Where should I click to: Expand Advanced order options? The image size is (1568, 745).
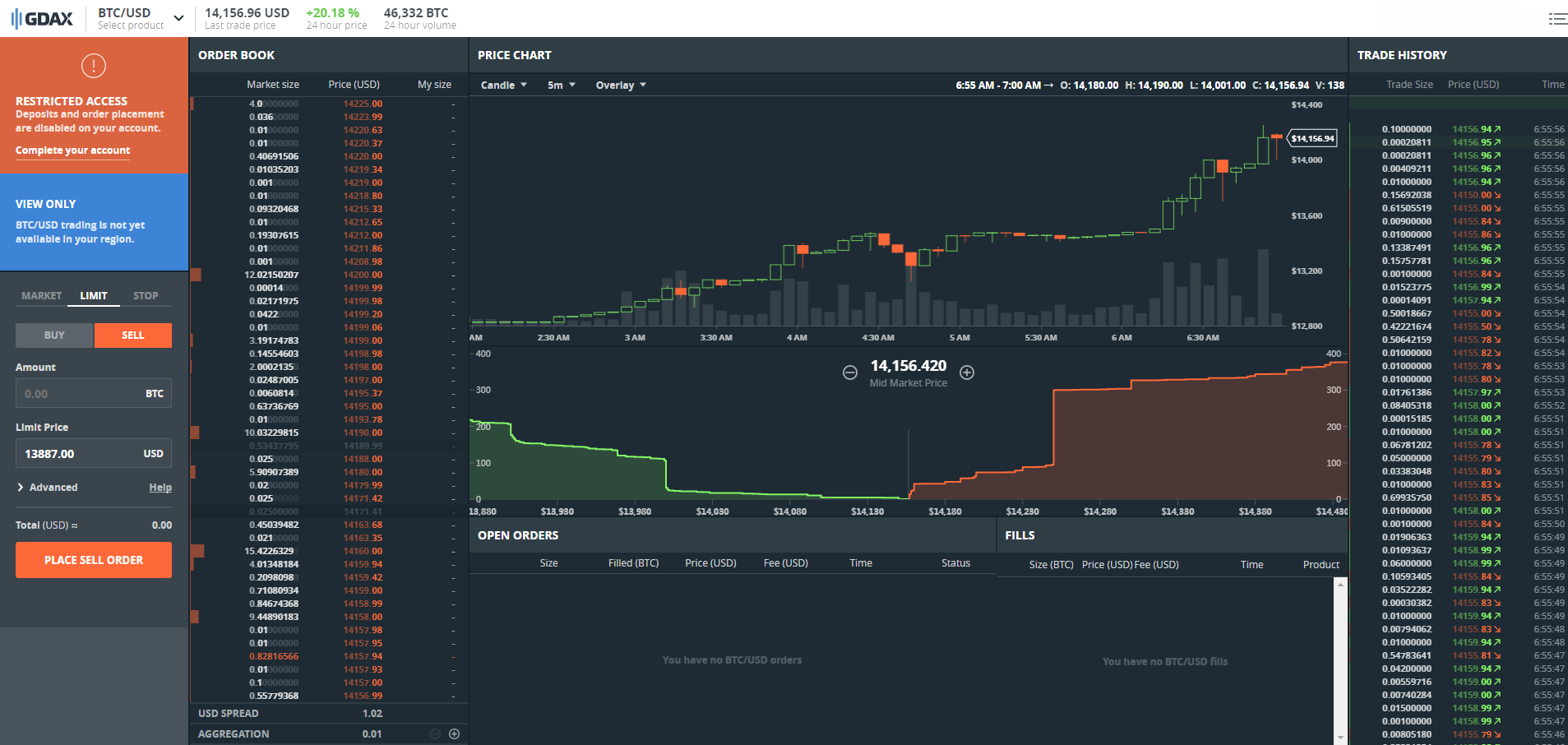click(48, 488)
